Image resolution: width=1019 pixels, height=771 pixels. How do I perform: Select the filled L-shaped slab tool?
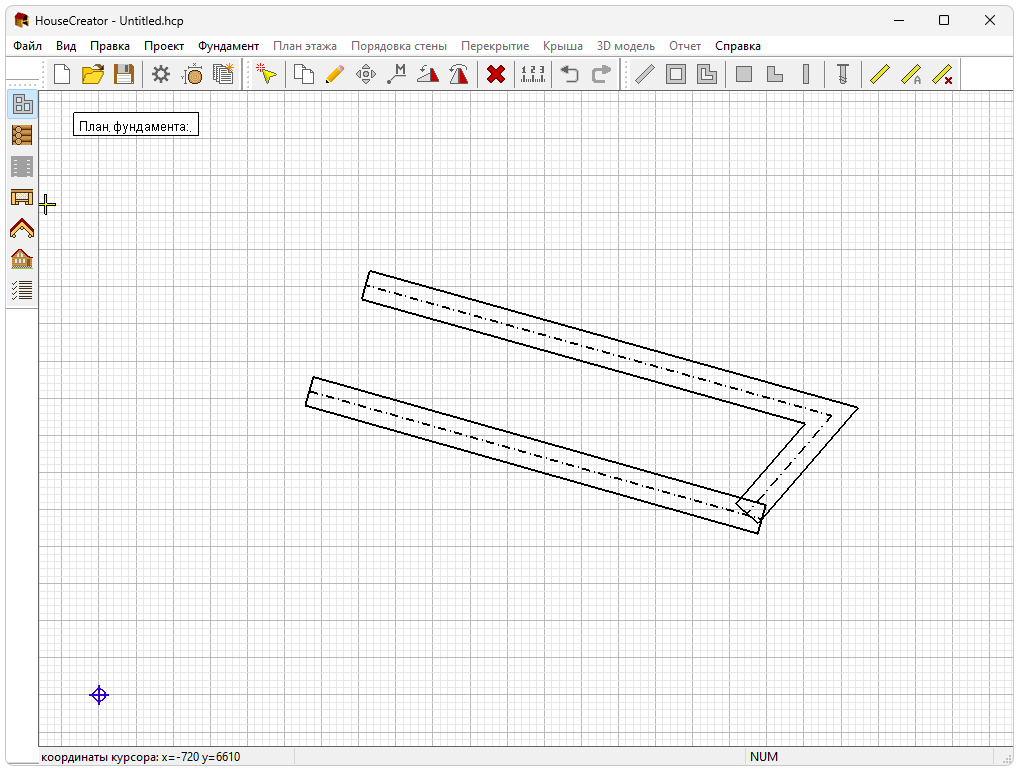(775, 74)
